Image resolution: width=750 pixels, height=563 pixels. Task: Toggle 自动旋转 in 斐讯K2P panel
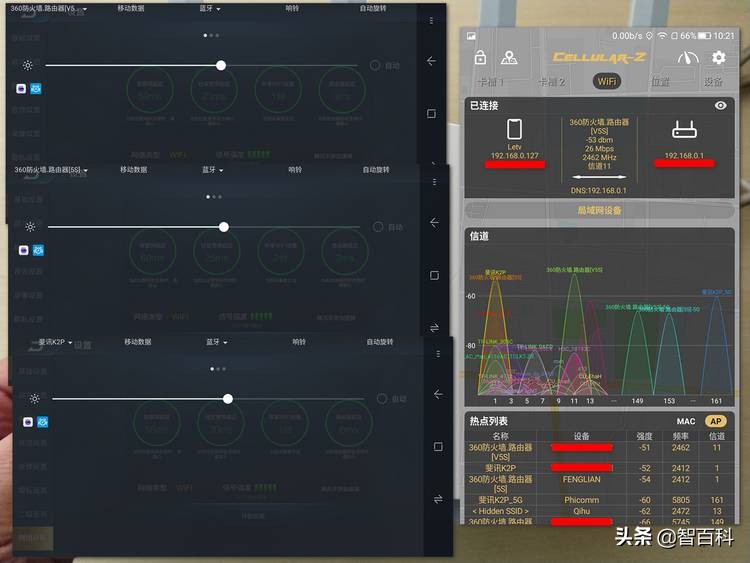tap(380, 342)
